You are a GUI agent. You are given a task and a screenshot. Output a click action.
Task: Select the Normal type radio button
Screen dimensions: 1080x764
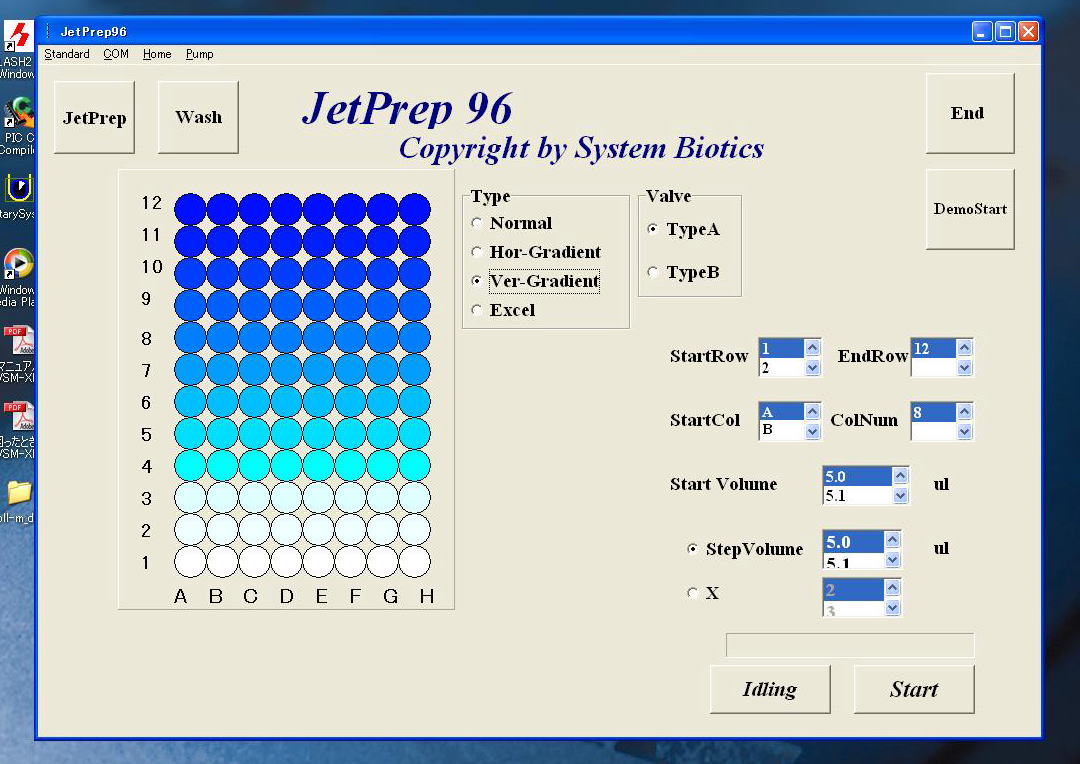tap(477, 224)
